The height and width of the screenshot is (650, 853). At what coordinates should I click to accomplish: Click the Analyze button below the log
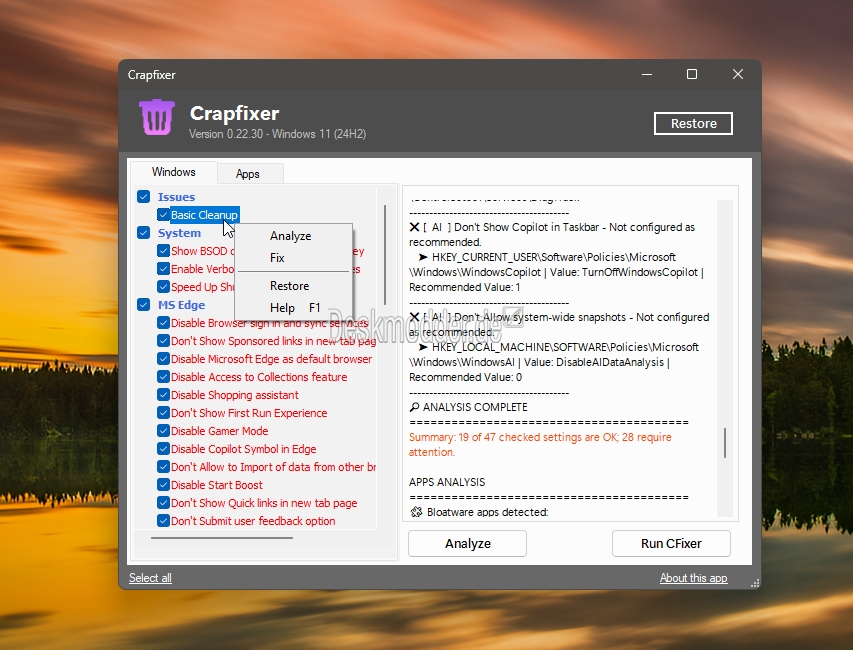467,543
